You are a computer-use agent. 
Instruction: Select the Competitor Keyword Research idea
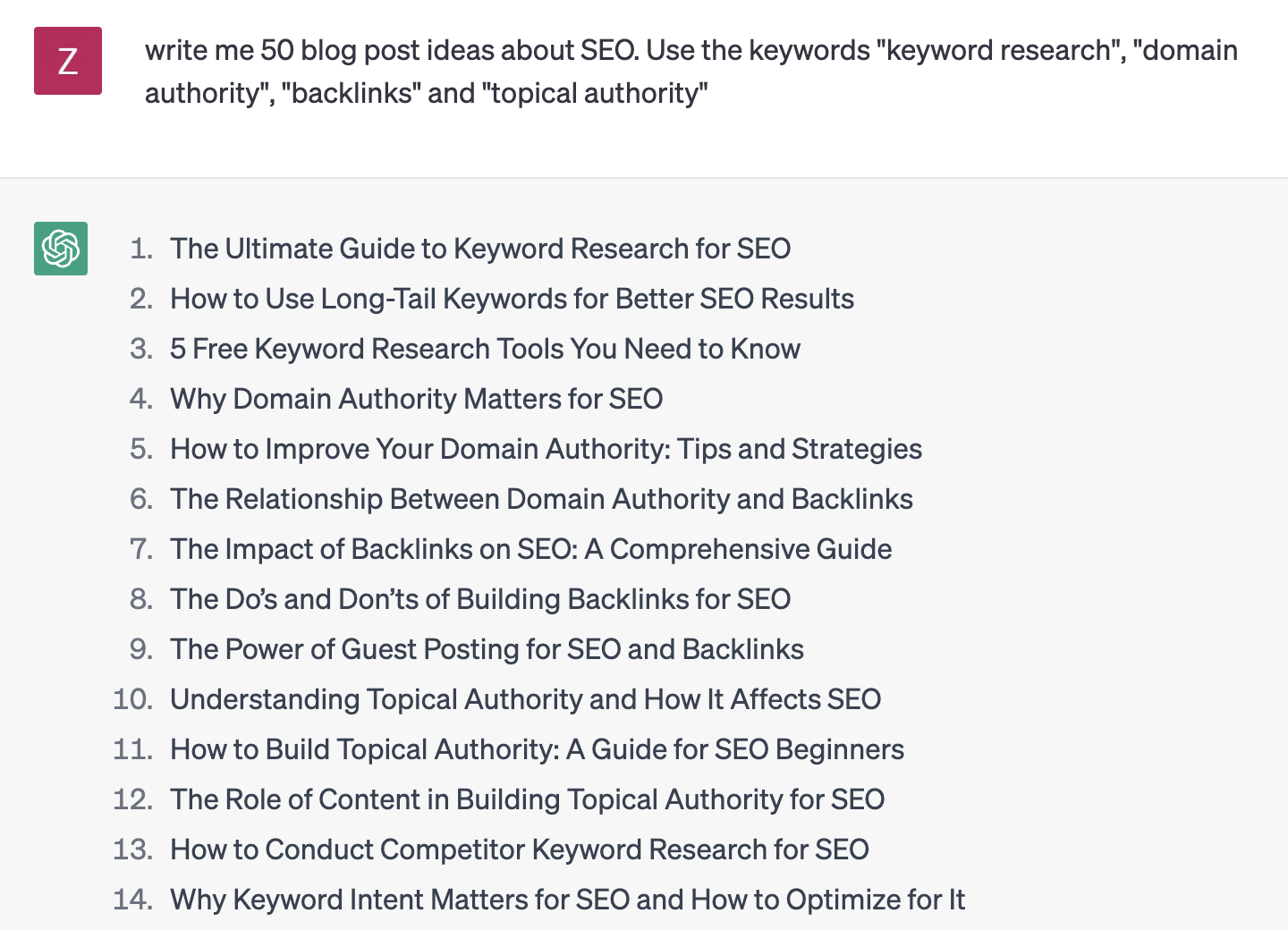click(x=520, y=850)
